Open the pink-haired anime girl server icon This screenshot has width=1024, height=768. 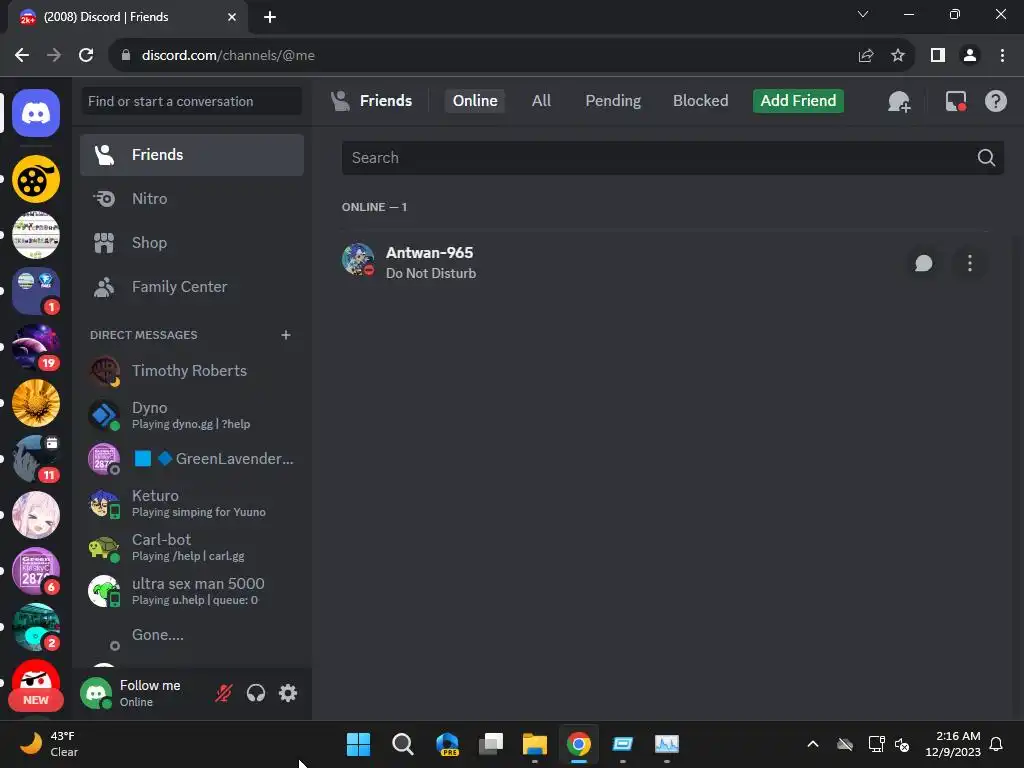(x=36, y=515)
